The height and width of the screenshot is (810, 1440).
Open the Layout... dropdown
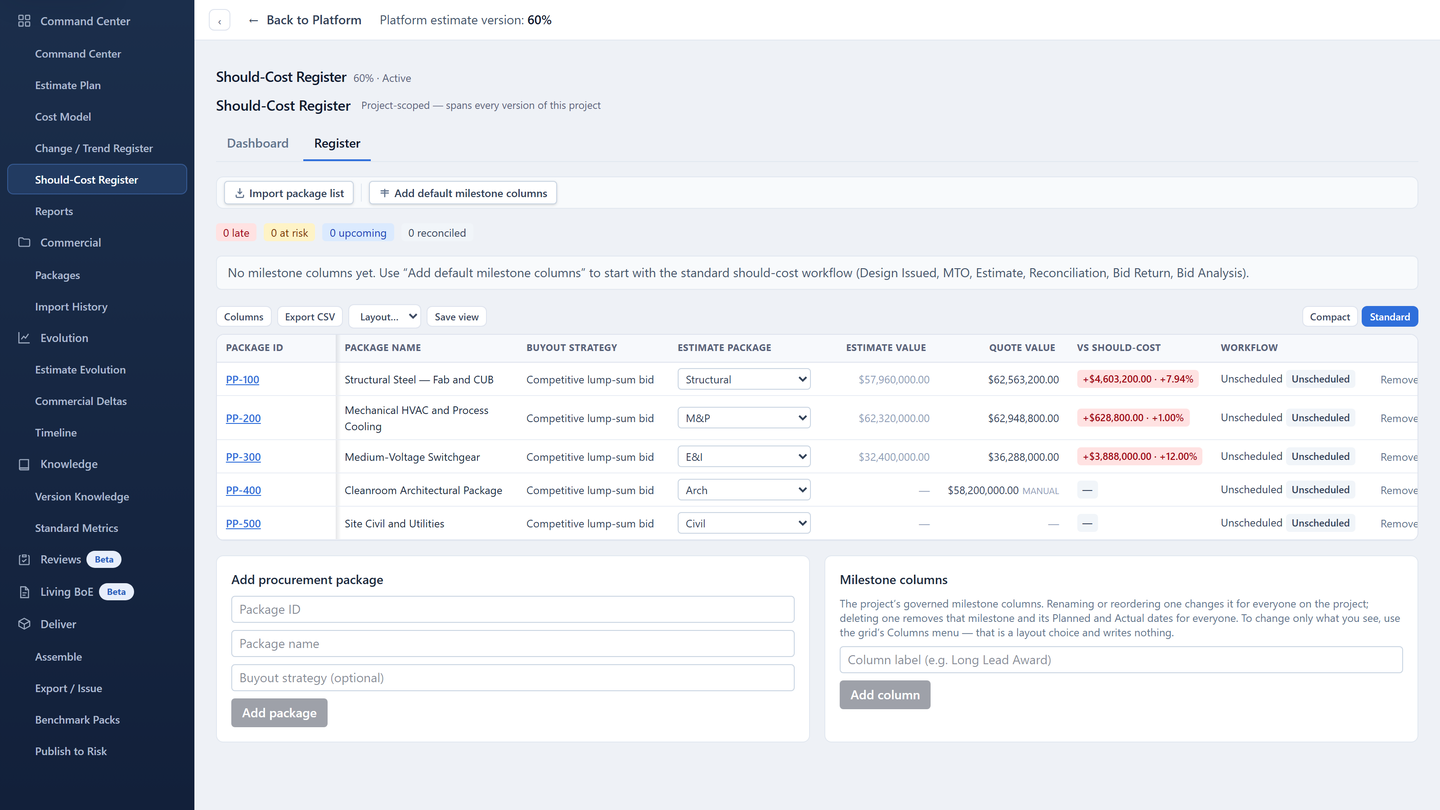[x=385, y=317]
